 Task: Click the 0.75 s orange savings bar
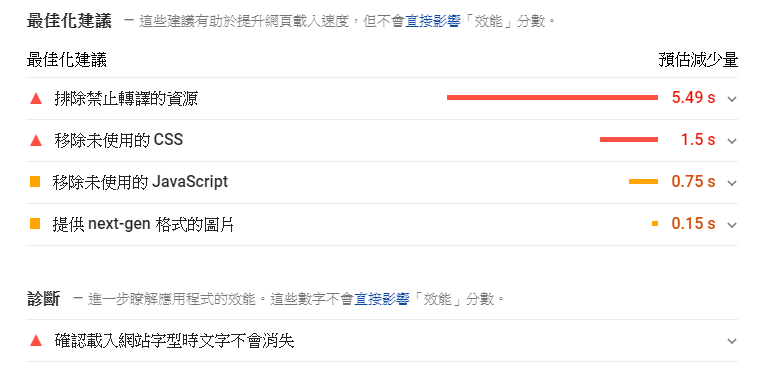point(643,182)
